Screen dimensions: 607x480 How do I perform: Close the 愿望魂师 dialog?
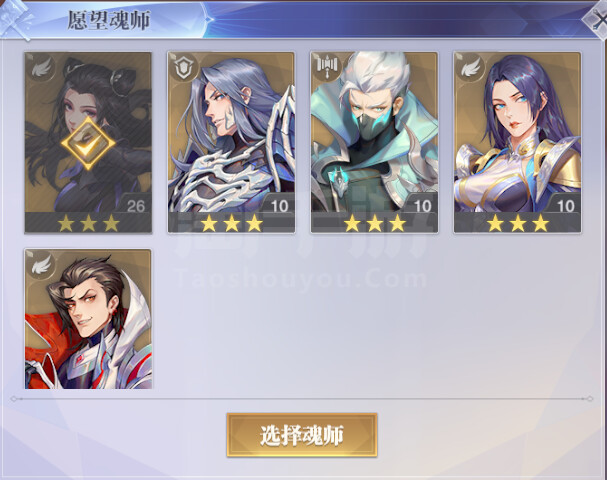(x=598, y=19)
